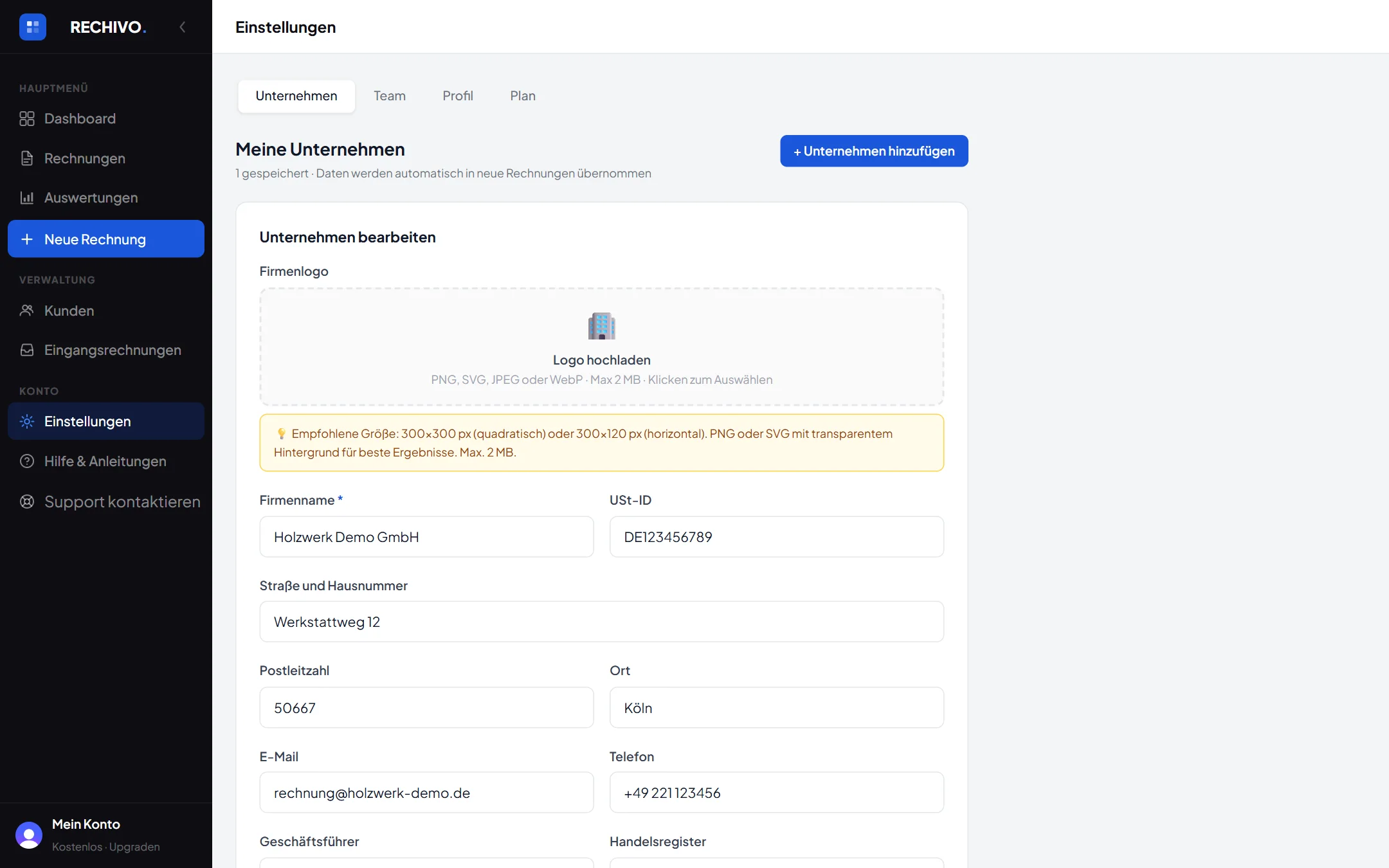Click the Mein Konto avatar icon
1389x868 pixels.
click(x=29, y=835)
